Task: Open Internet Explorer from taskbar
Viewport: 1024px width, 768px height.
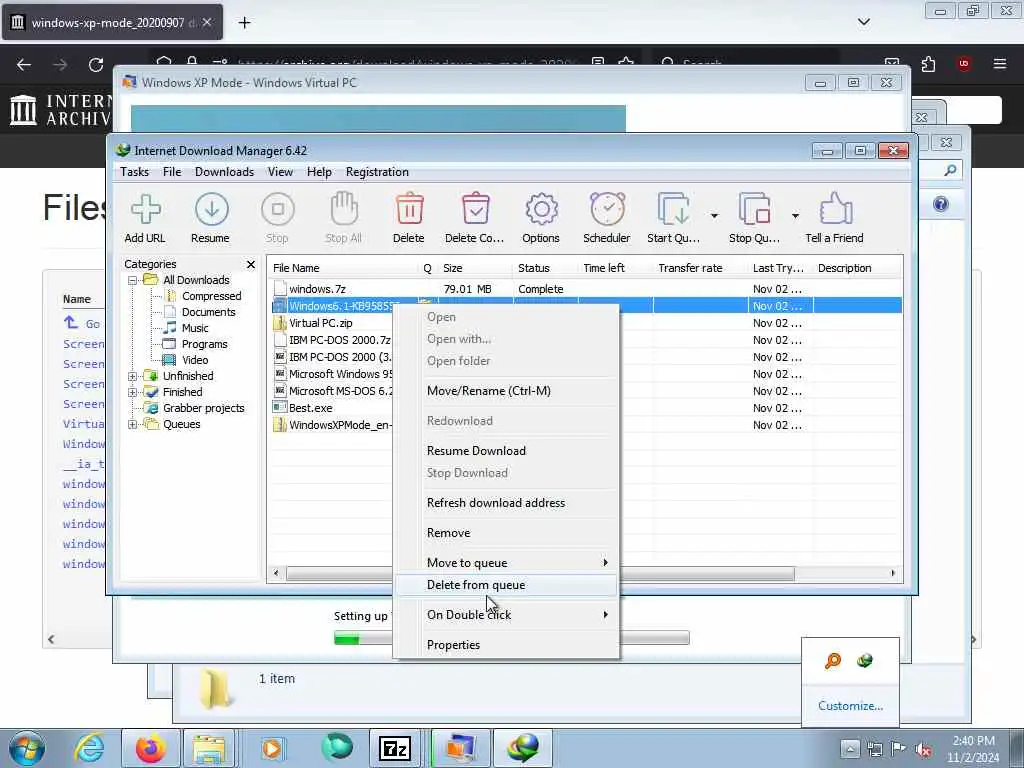Action: pos(89,748)
